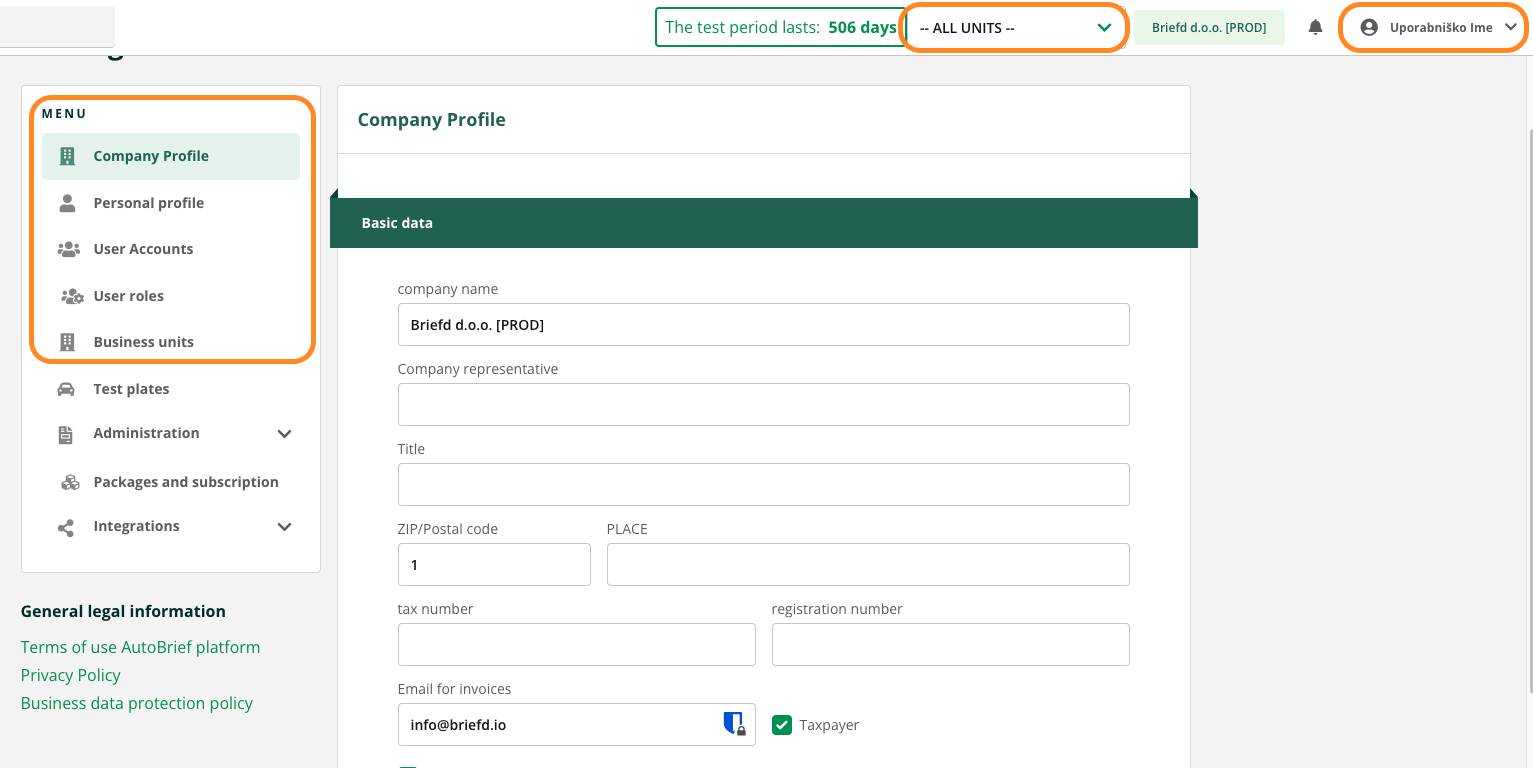Click the password manager icon in email field
Screen dimensions: 1533x768
(734, 724)
